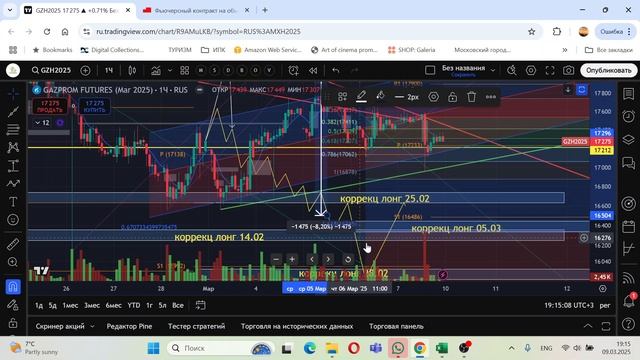Select the 1мес date range
This screenshot has height=360, width=640.
pyautogui.click(x=70, y=305)
